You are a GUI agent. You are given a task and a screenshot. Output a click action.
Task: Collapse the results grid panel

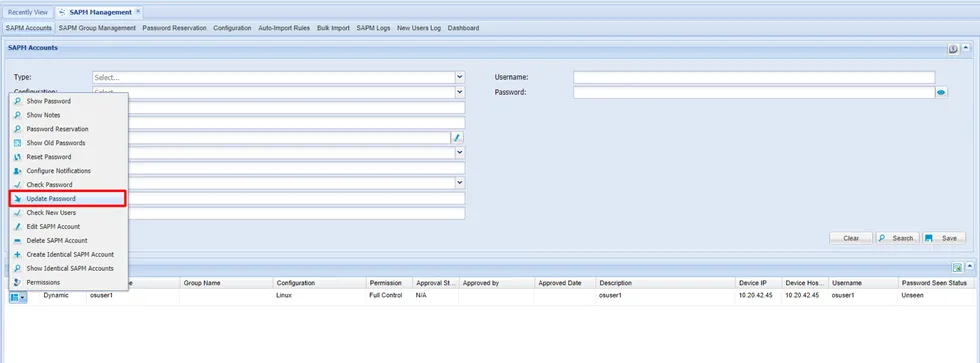pos(968,267)
